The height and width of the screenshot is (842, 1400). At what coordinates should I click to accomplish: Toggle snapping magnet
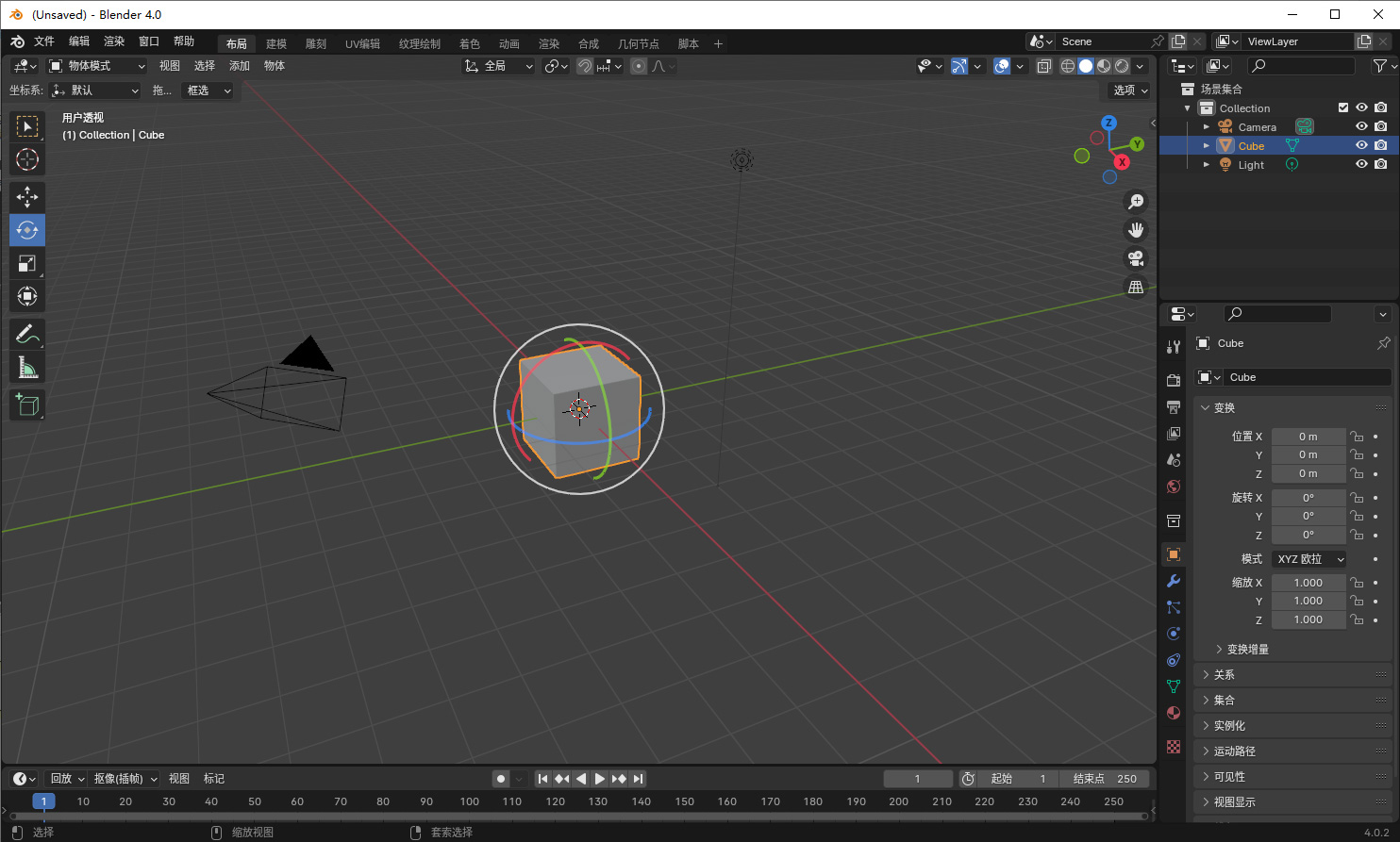[585, 66]
